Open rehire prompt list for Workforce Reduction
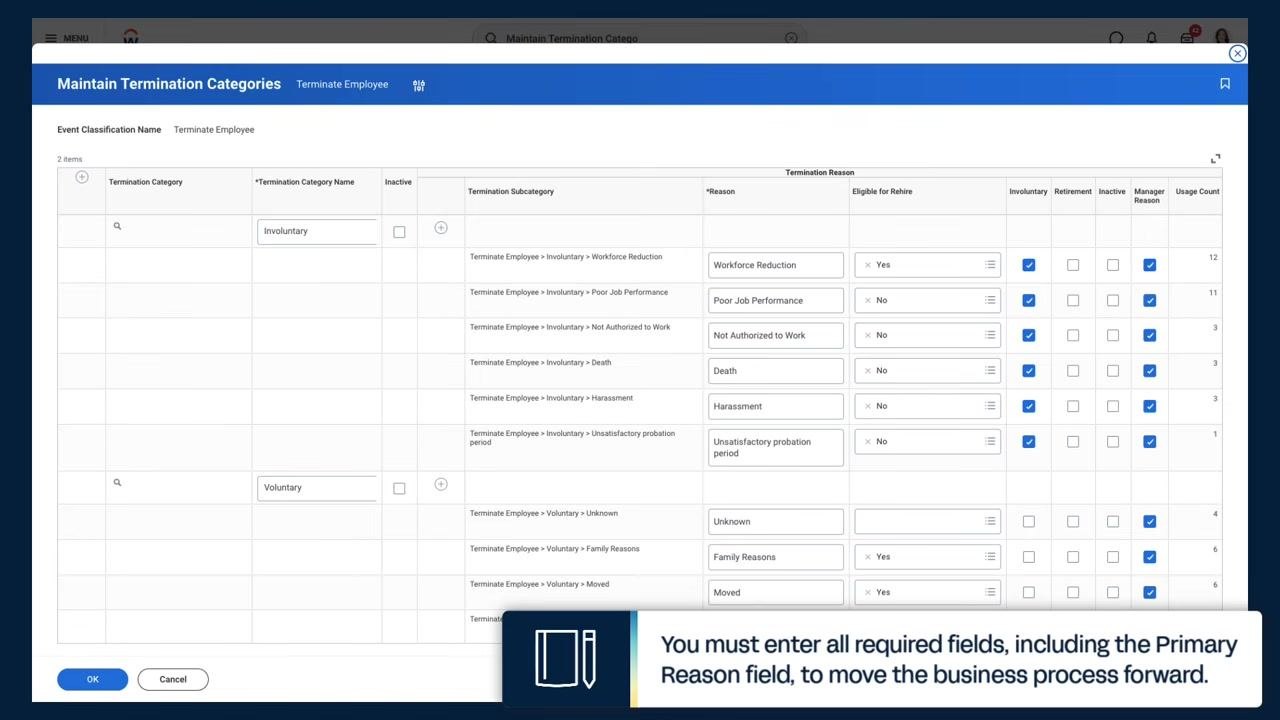 click(990, 265)
